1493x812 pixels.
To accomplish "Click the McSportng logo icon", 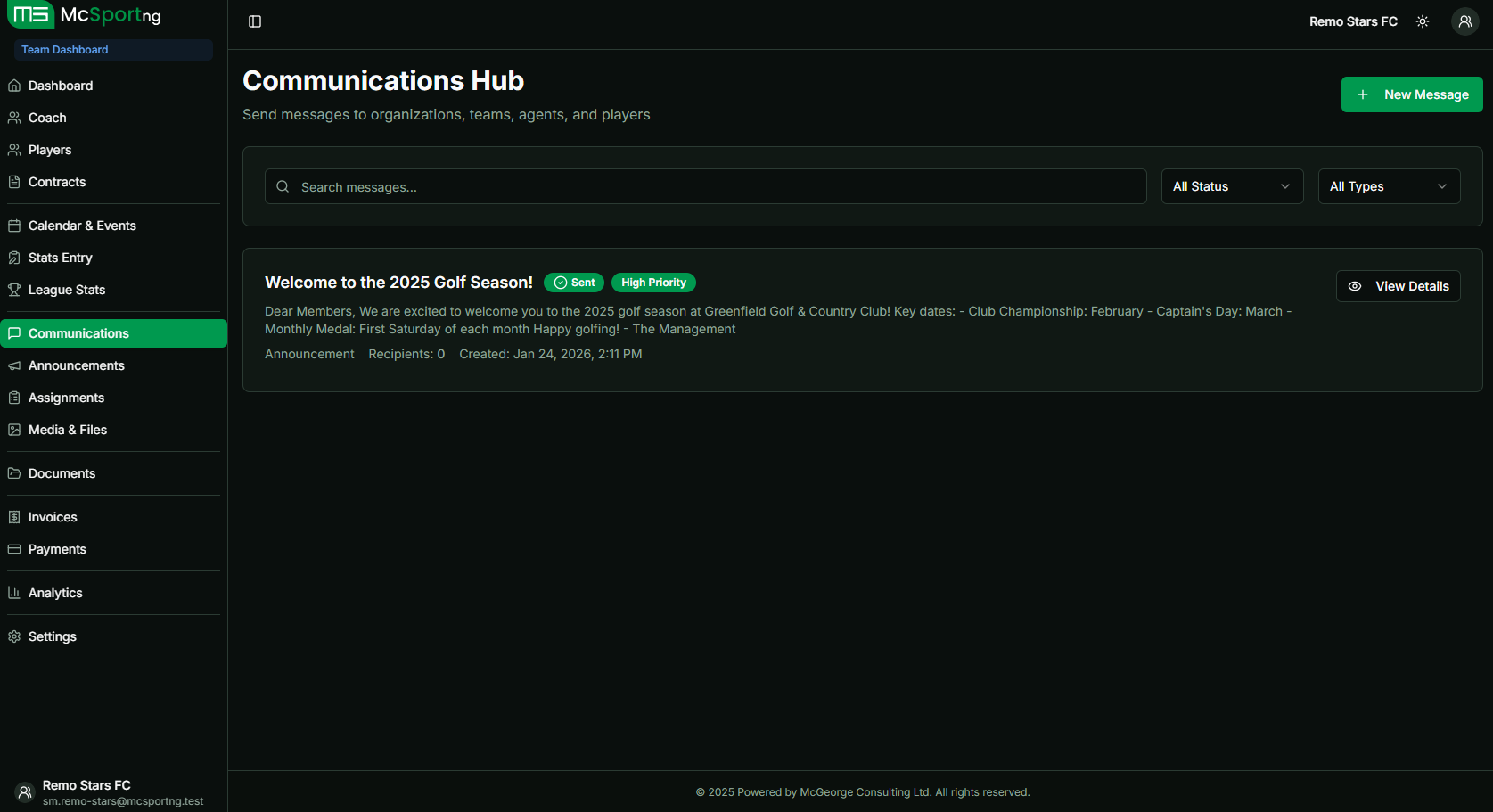I will coord(31,15).
